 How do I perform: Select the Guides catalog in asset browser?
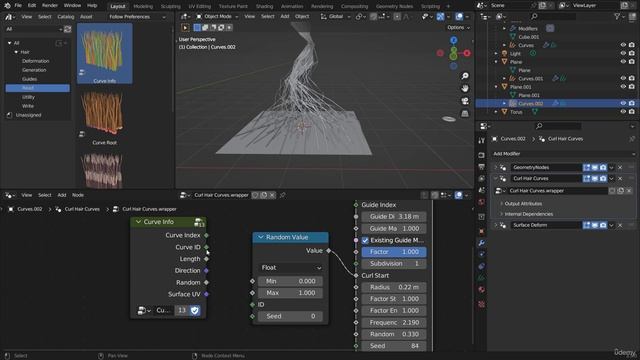click(x=29, y=79)
